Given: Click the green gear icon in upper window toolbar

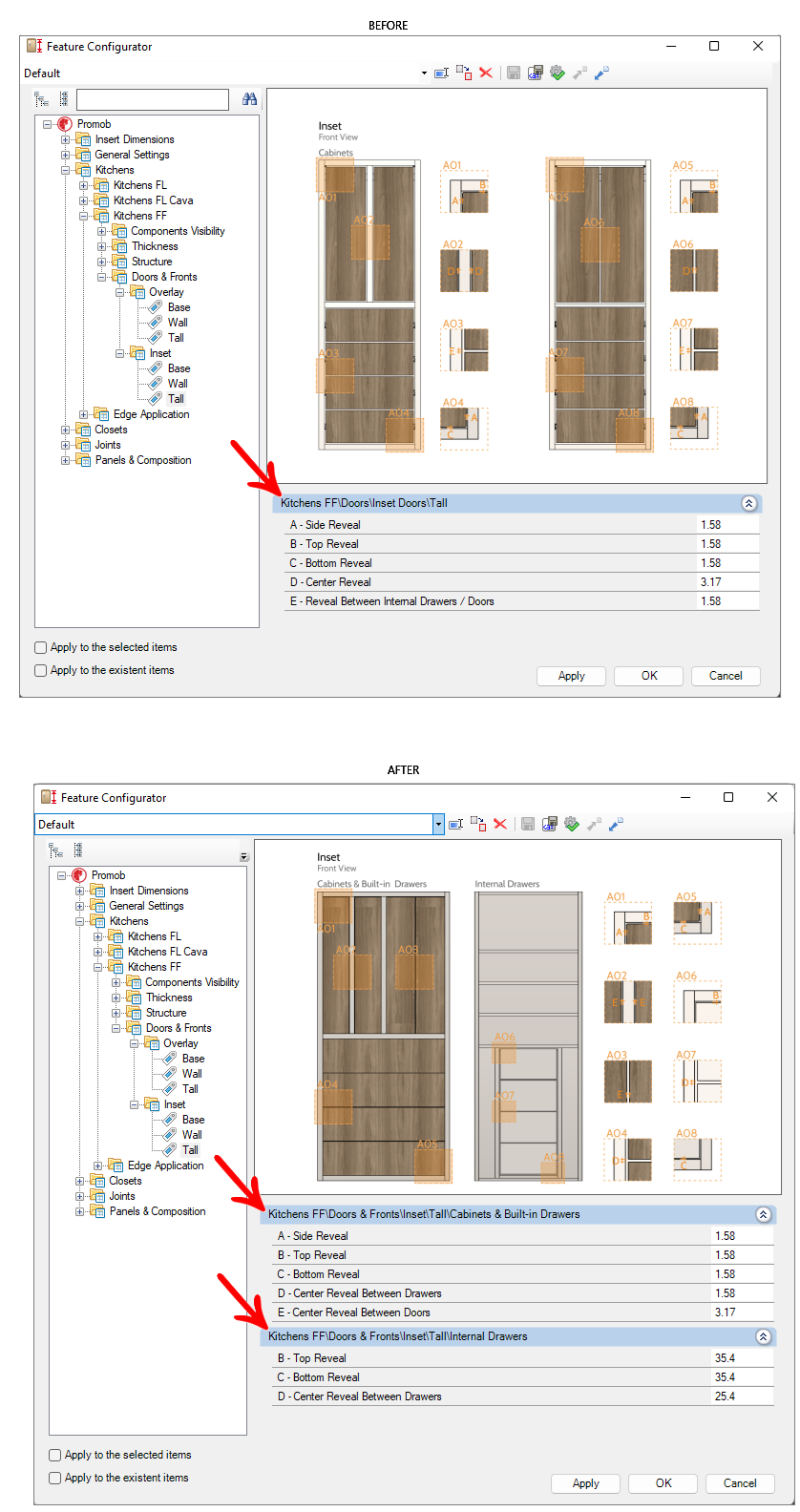Looking at the screenshot, I should (558, 73).
